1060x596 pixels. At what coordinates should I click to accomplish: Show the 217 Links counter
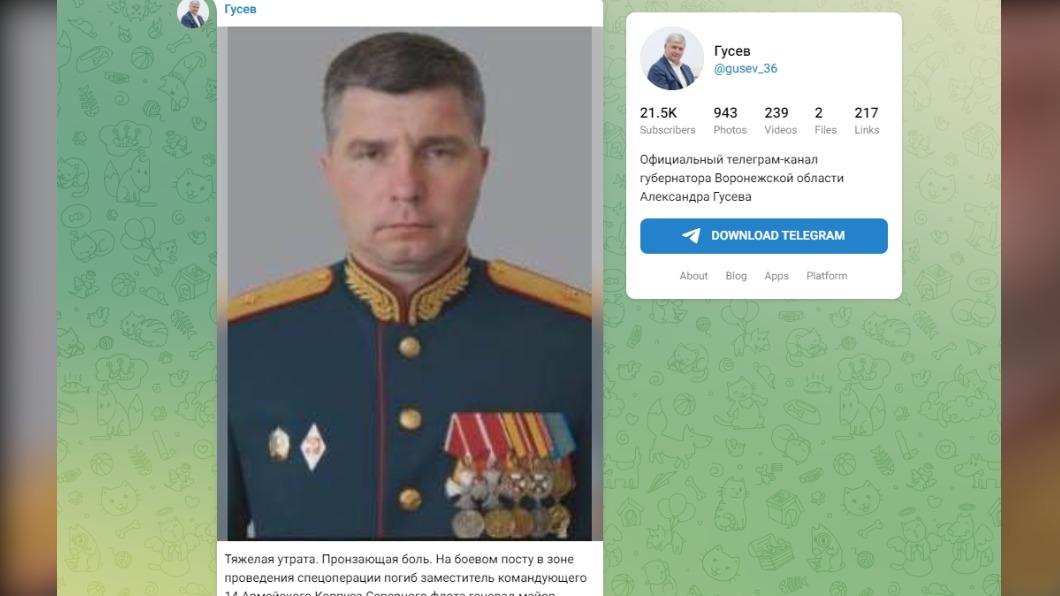pos(866,120)
